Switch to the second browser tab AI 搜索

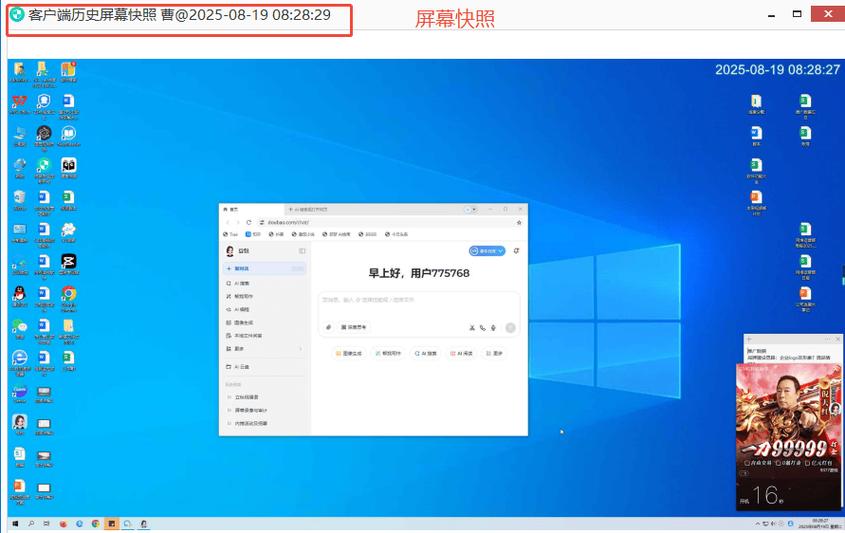(x=310, y=209)
